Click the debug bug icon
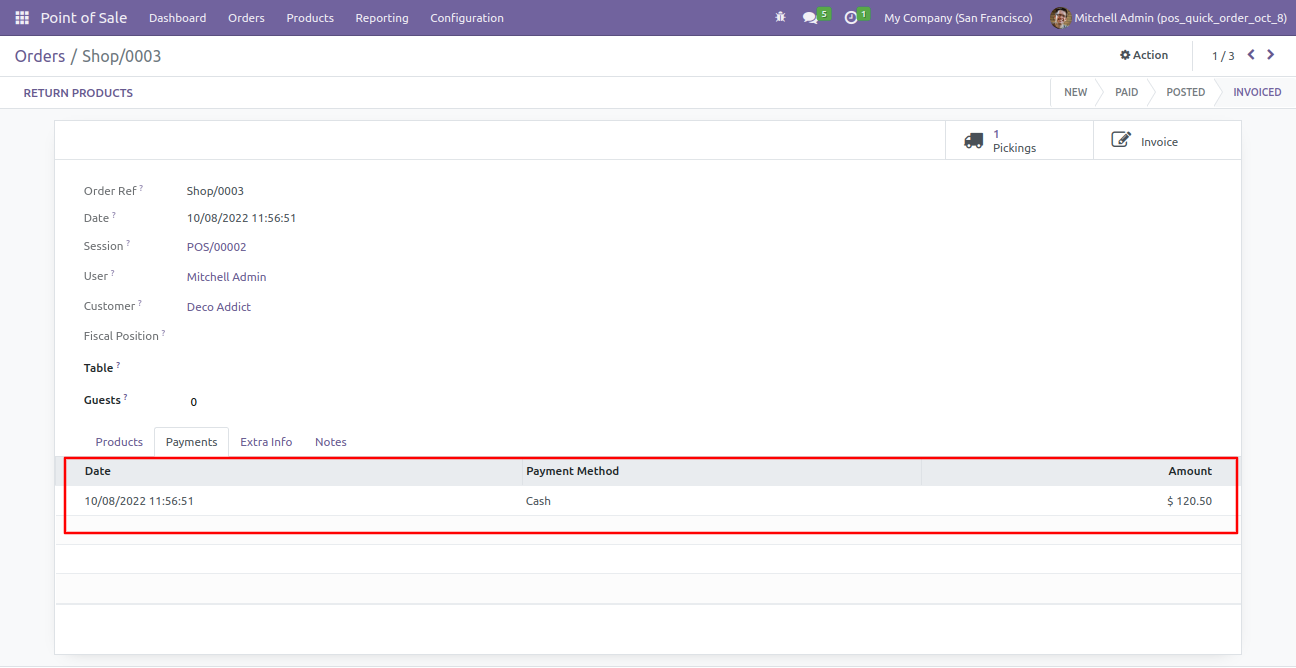This screenshot has height=668, width=1296. pyautogui.click(x=780, y=18)
